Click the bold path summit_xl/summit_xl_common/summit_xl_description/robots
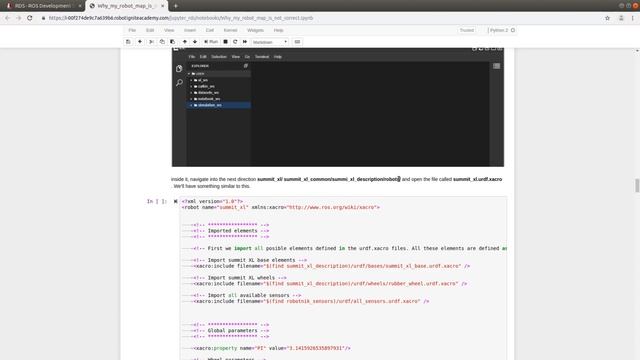The height and width of the screenshot is (360, 640). pyautogui.click(x=328, y=179)
